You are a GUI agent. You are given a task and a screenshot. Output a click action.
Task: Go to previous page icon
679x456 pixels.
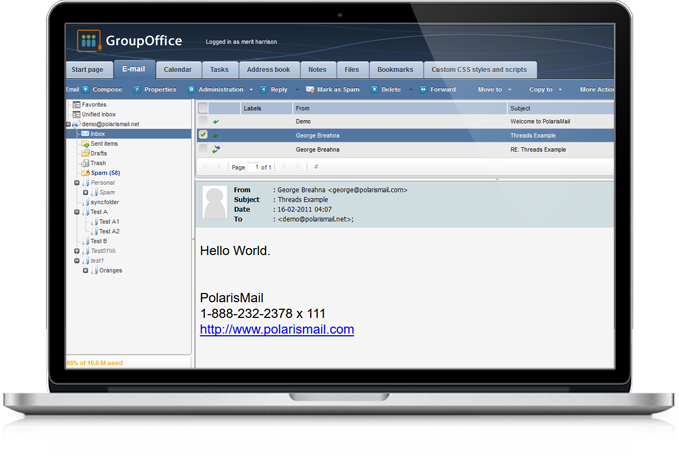tap(219, 167)
